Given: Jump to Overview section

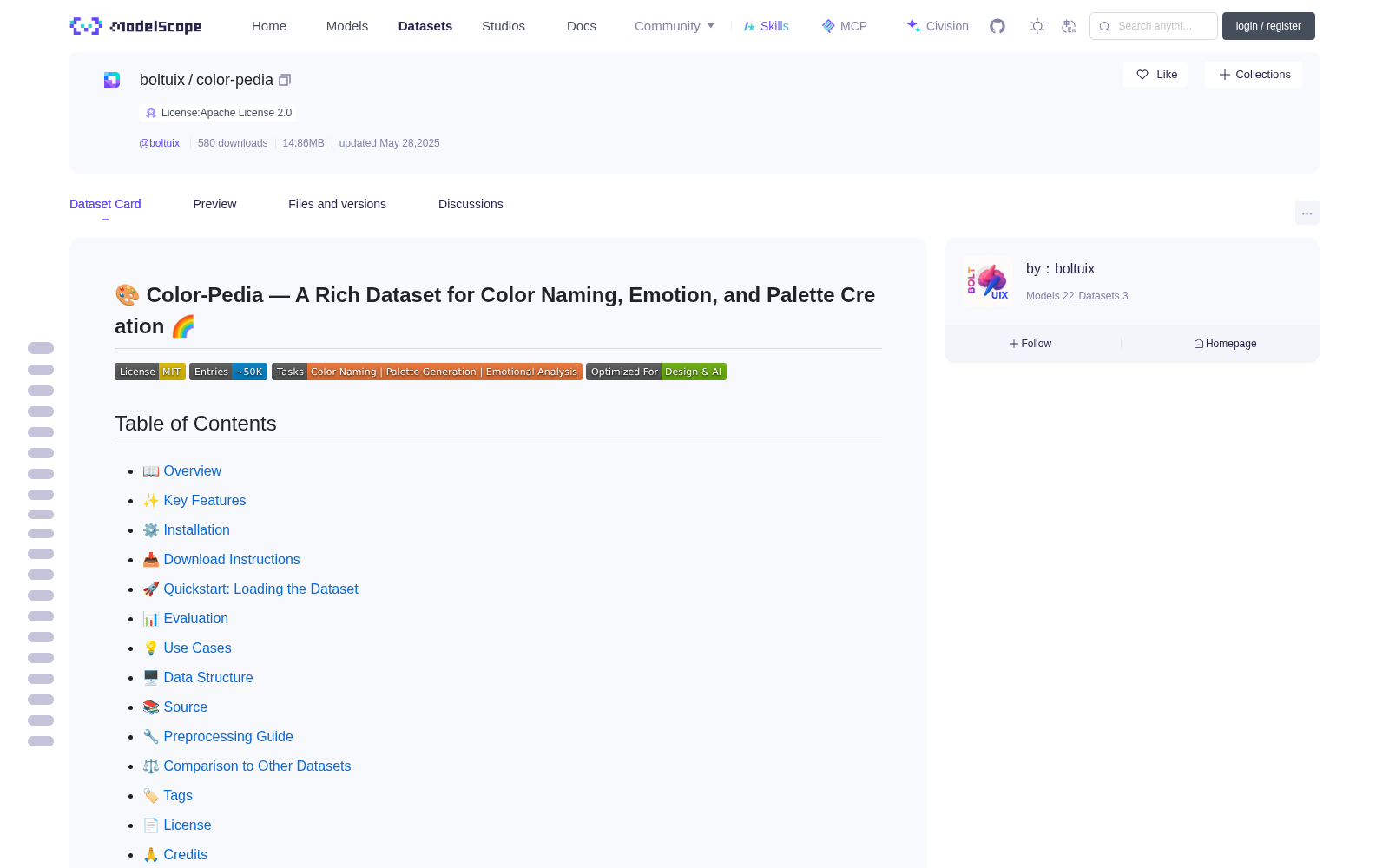Looking at the screenshot, I should [192, 471].
